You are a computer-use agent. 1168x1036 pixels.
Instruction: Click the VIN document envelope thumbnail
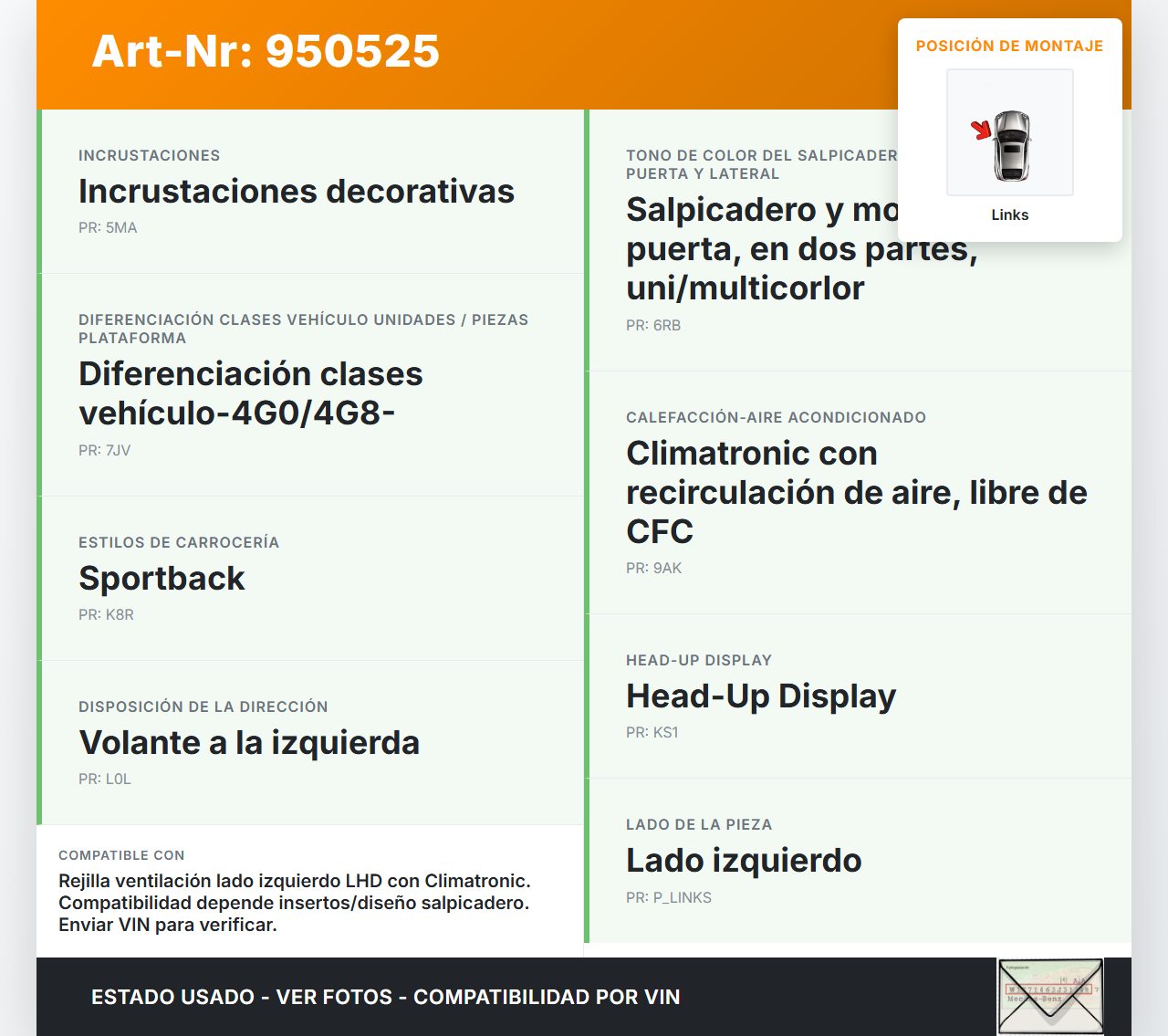pos(1050,996)
